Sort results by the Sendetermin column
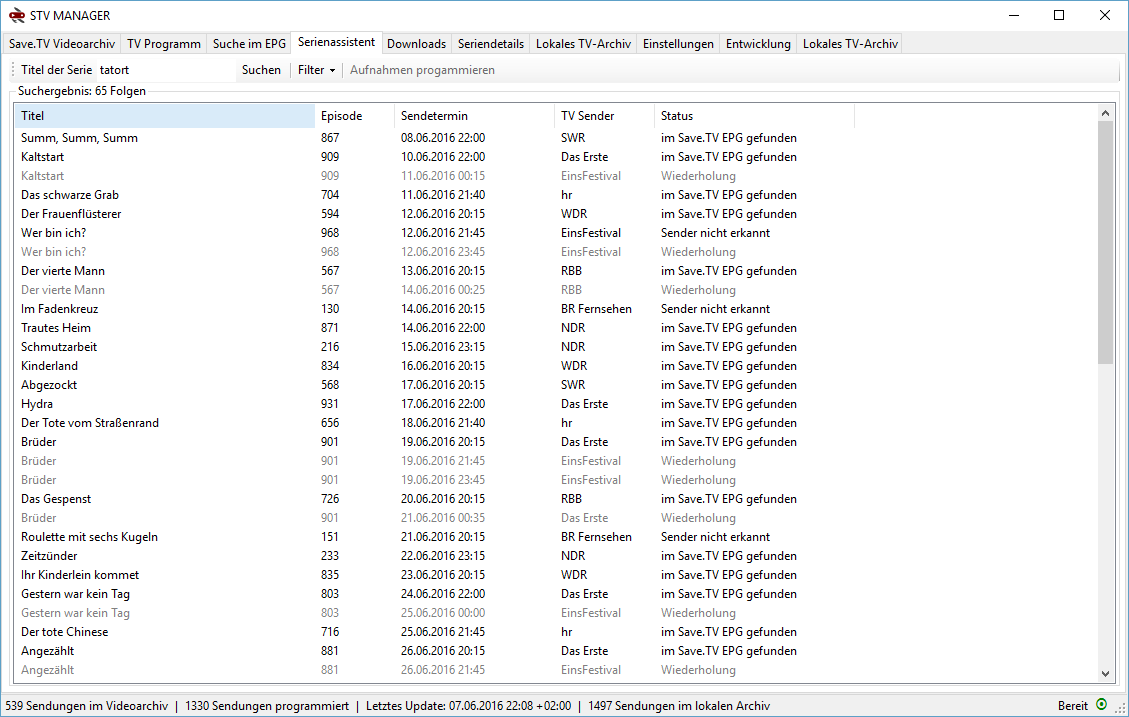1129x717 pixels. point(473,115)
